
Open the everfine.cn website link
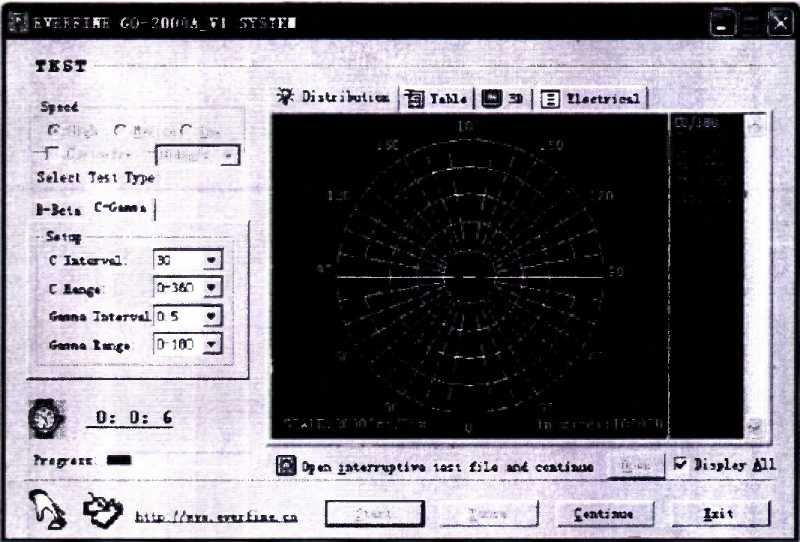coord(216,516)
